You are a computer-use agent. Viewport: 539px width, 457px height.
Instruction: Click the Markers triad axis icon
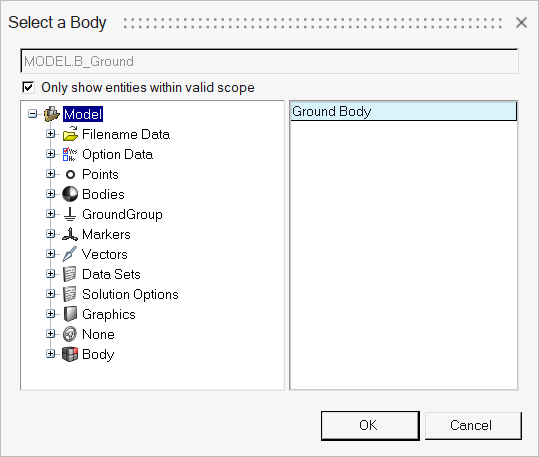70,234
